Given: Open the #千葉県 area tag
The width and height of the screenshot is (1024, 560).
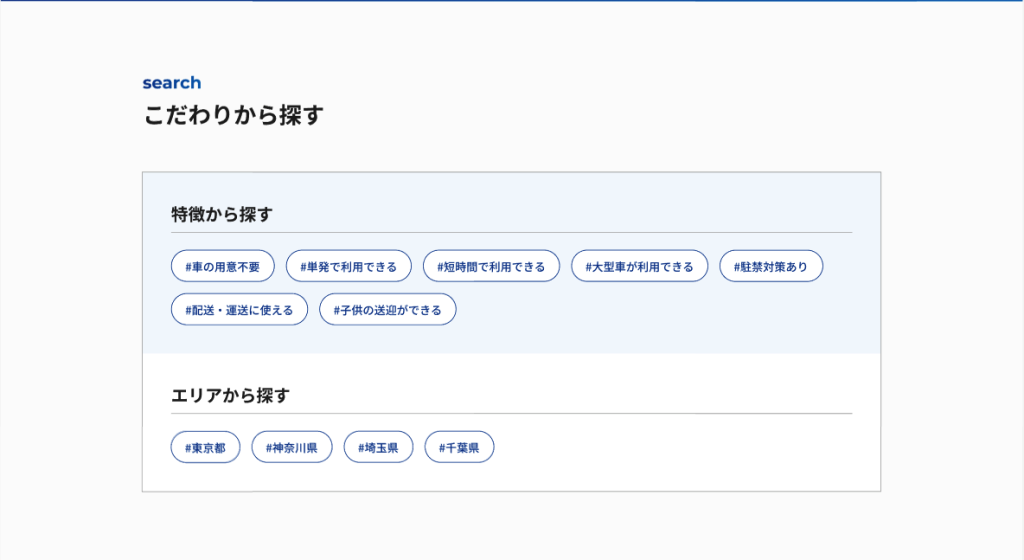Looking at the screenshot, I should coord(459,448).
